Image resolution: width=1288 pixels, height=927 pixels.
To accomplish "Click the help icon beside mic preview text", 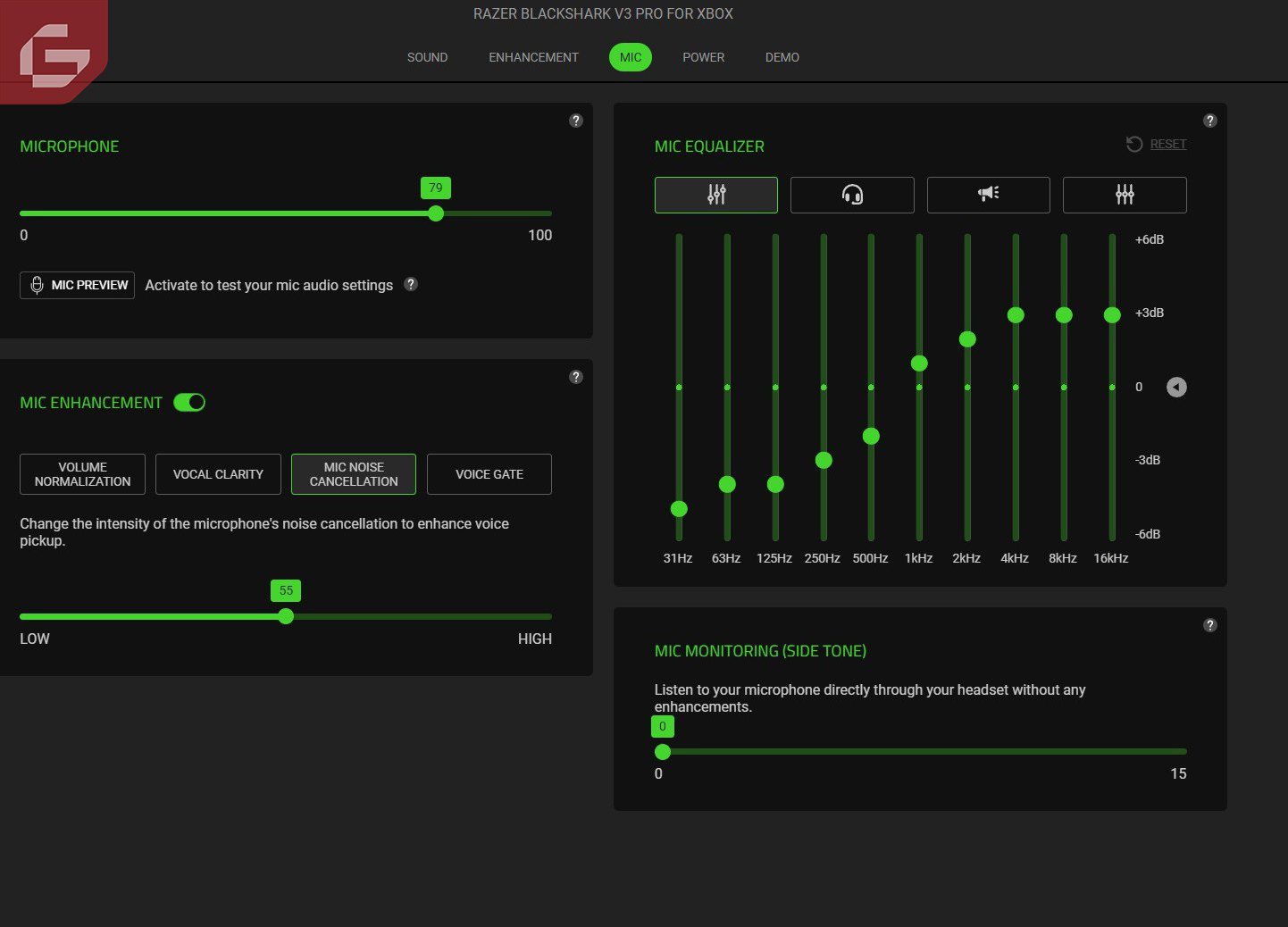I will [411, 284].
